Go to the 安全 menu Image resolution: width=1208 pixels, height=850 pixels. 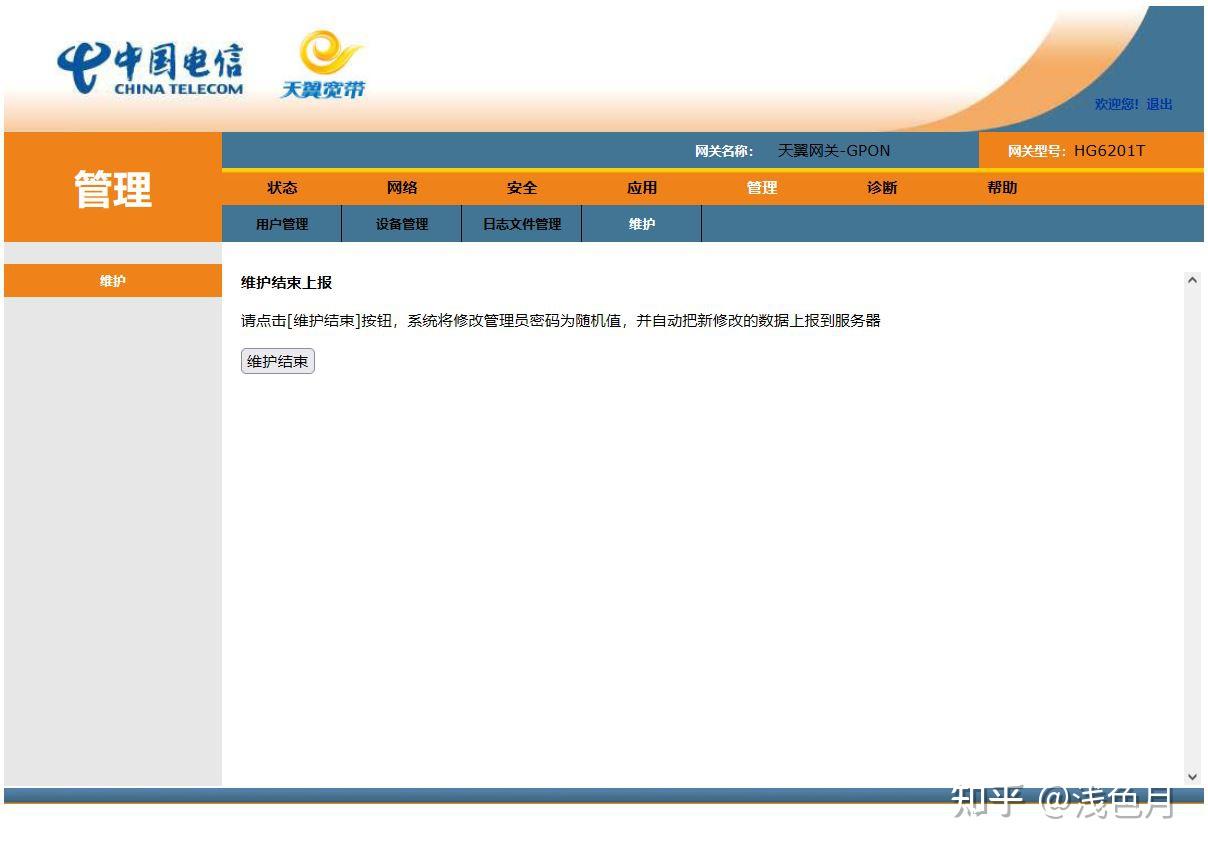522,188
